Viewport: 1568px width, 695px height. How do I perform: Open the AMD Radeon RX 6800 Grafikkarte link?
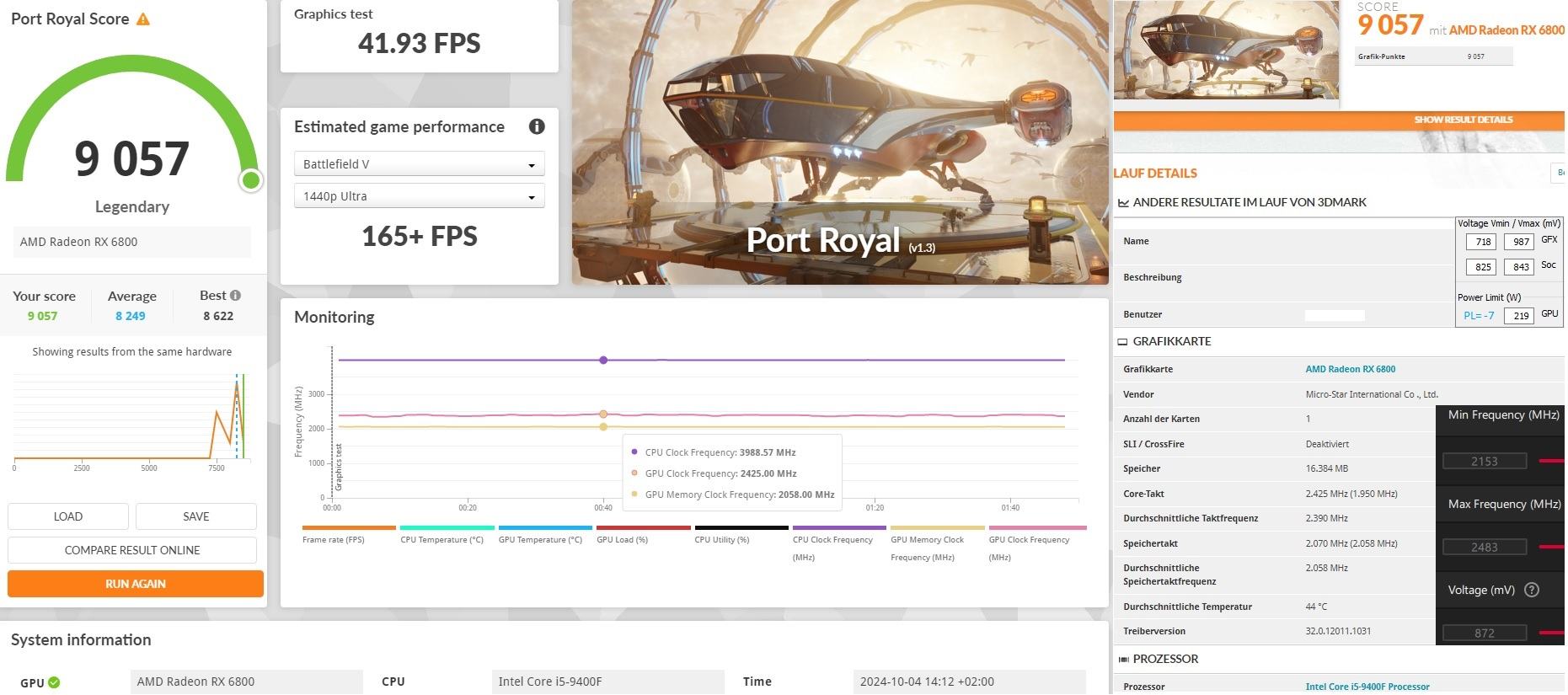(x=1350, y=369)
